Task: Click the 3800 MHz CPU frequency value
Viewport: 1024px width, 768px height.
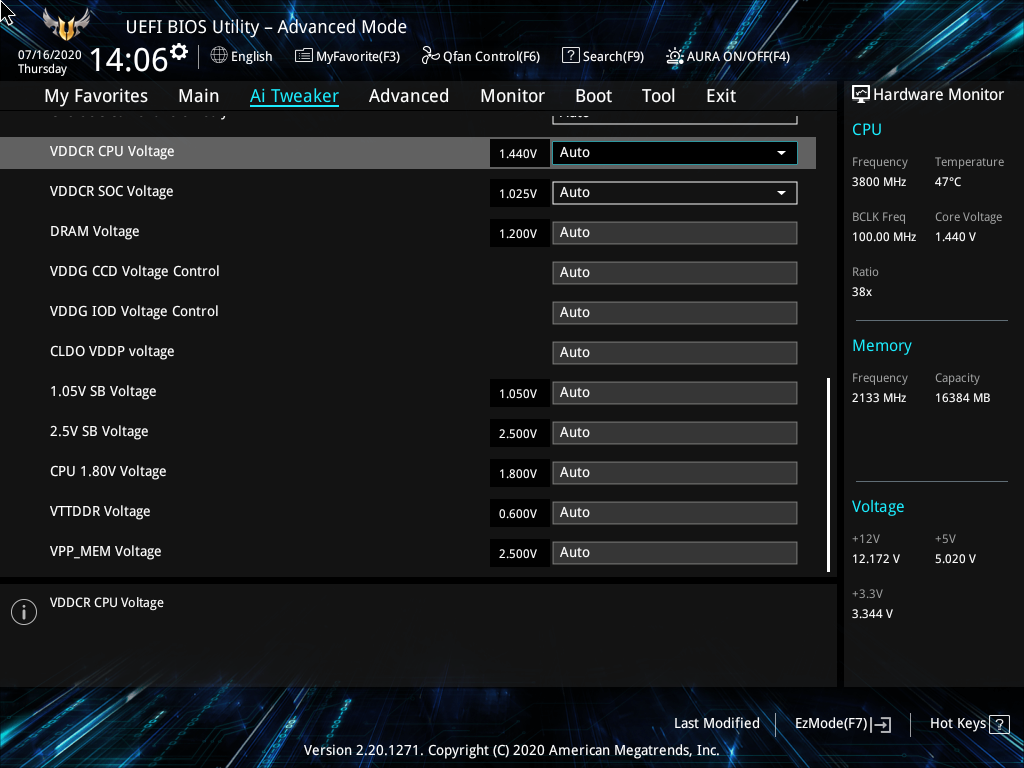Action: 879,182
